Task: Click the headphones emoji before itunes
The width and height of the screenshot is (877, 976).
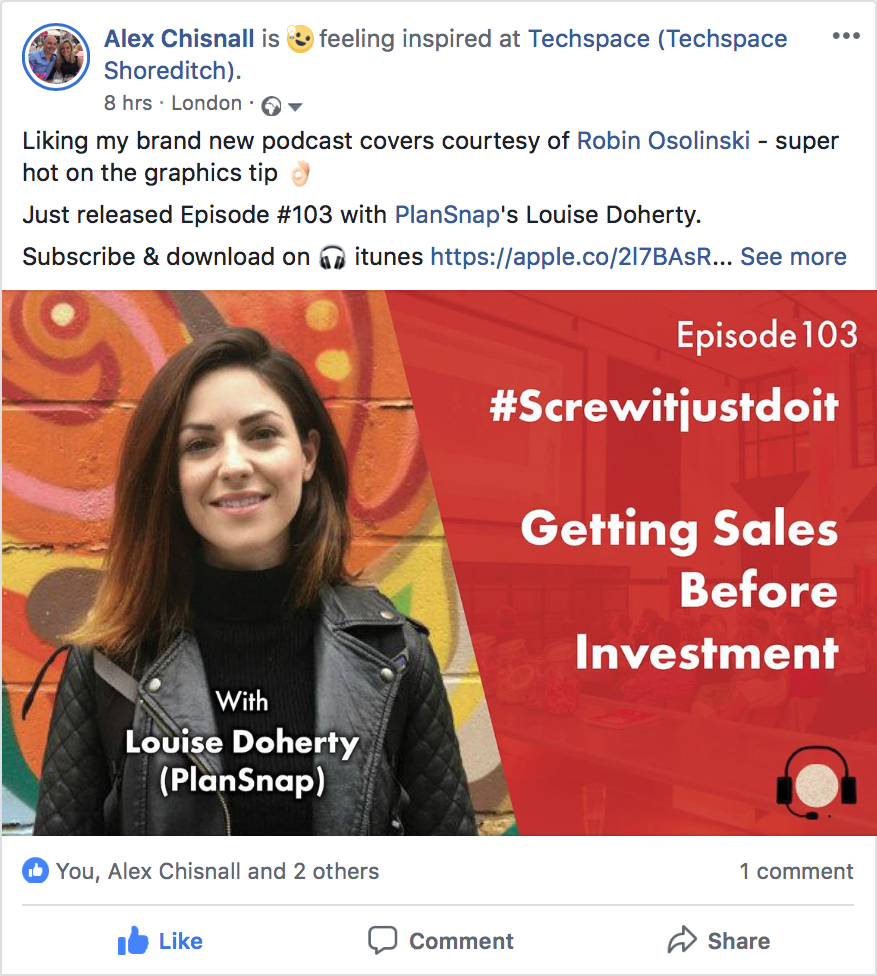Action: pyautogui.click(x=332, y=257)
